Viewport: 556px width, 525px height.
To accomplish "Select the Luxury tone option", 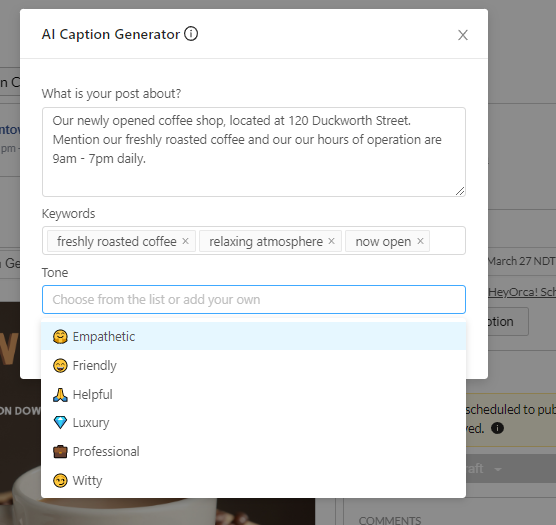I will coord(254,423).
